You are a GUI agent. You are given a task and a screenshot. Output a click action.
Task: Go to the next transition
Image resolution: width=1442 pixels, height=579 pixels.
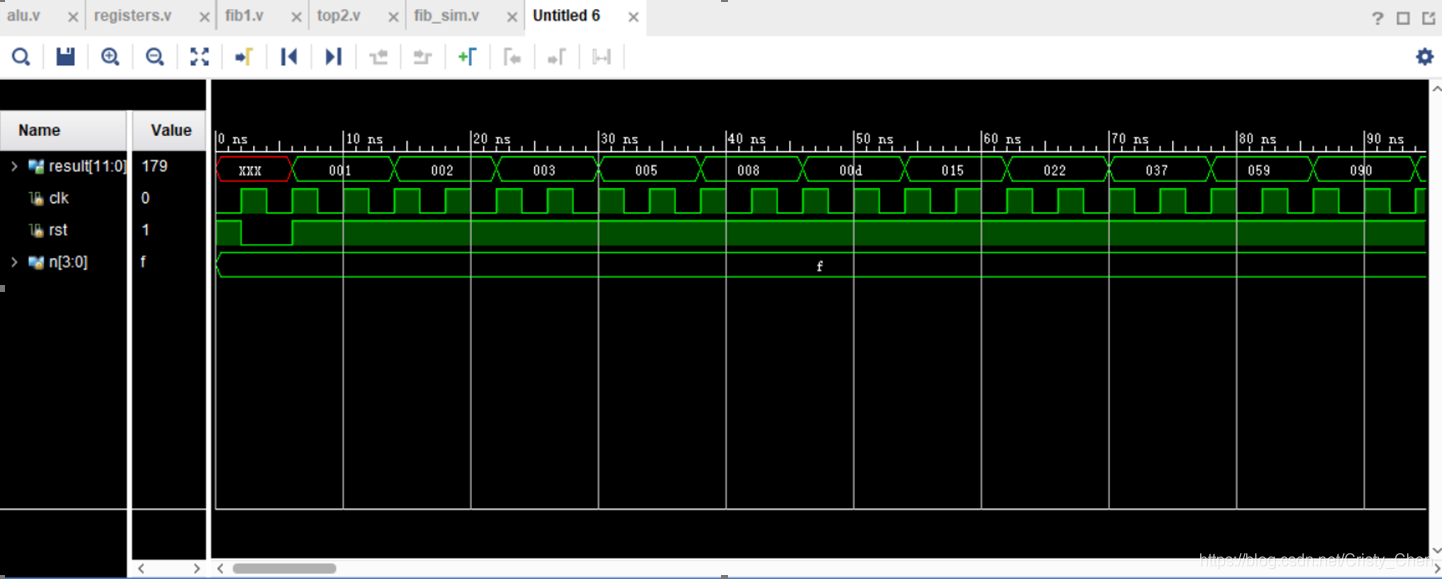pos(422,57)
